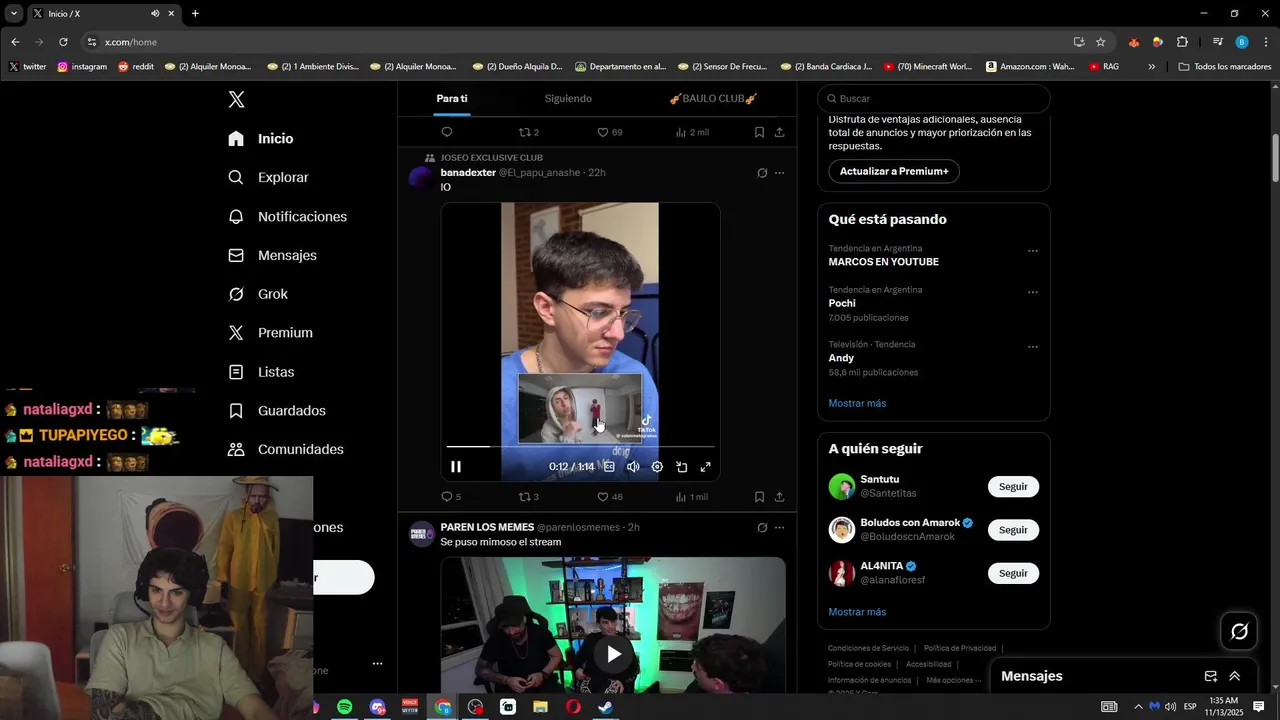Viewport: 1280px width, 720px height.
Task: Open the MARCOS EN YOUTUBE trend
Action: [884, 262]
